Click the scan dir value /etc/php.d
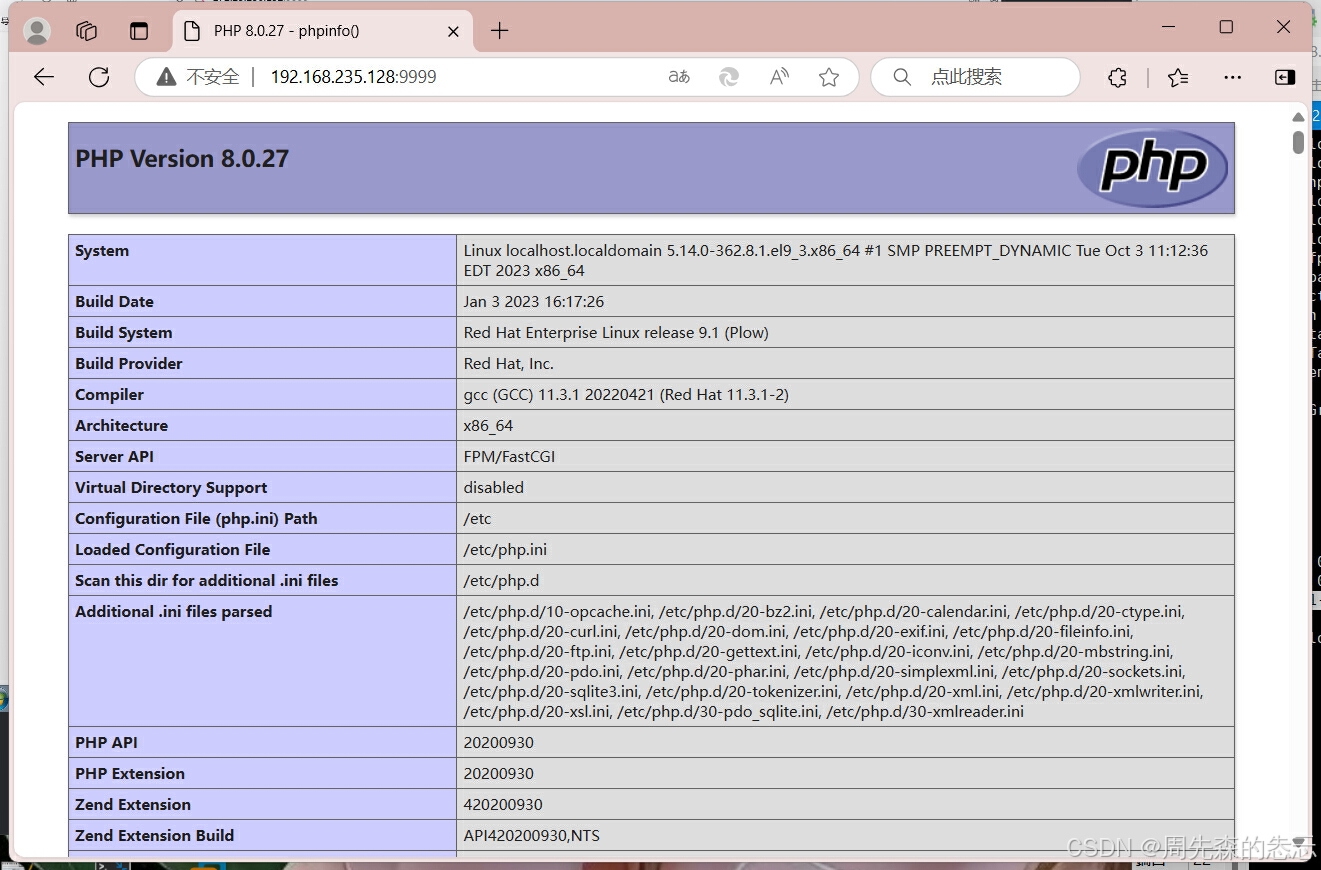The height and width of the screenshot is (870, 1321). click(x=501, y=581)
